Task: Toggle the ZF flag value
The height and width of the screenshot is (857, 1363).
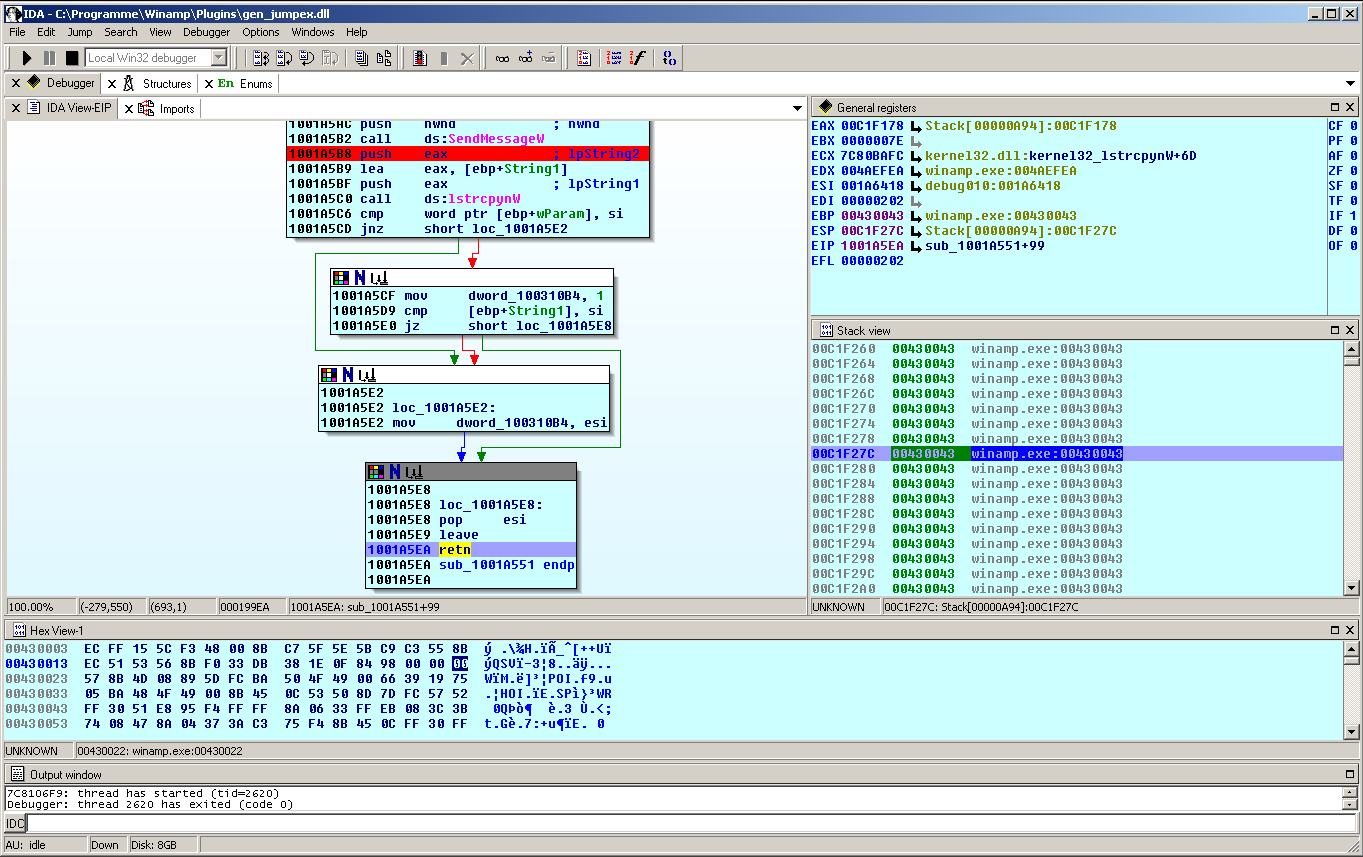Action: click(x=1354, y=171)
